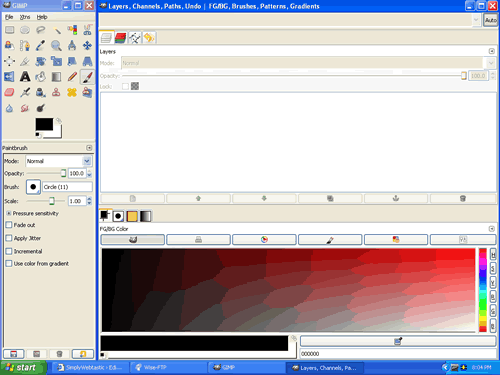Select the Text tool
The image size is (500, 375).
coord(25,77)
